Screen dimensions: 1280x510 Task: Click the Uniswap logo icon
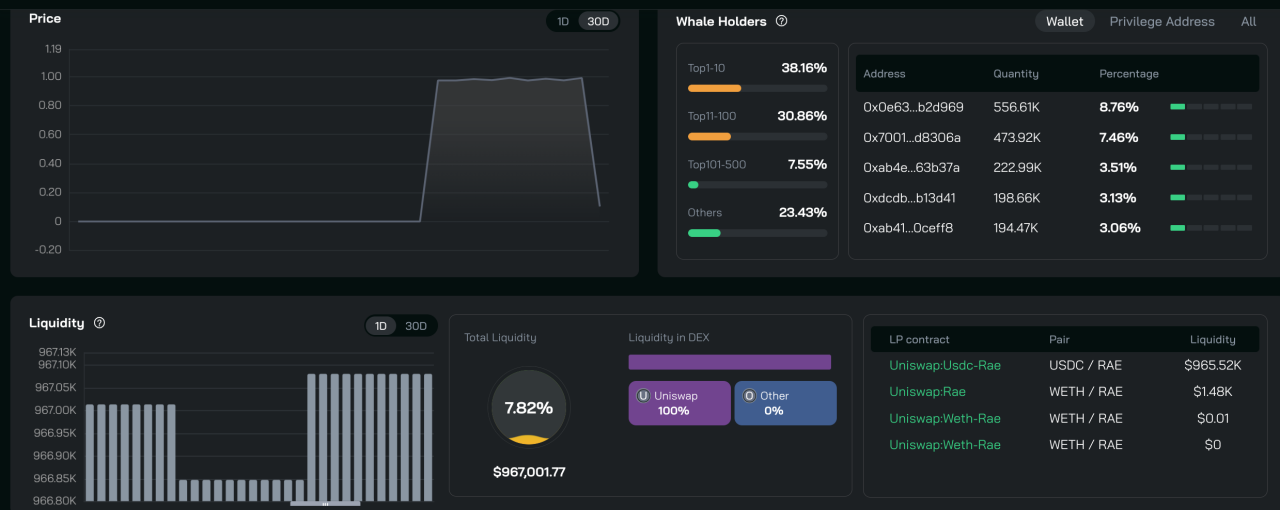point(643,396)
